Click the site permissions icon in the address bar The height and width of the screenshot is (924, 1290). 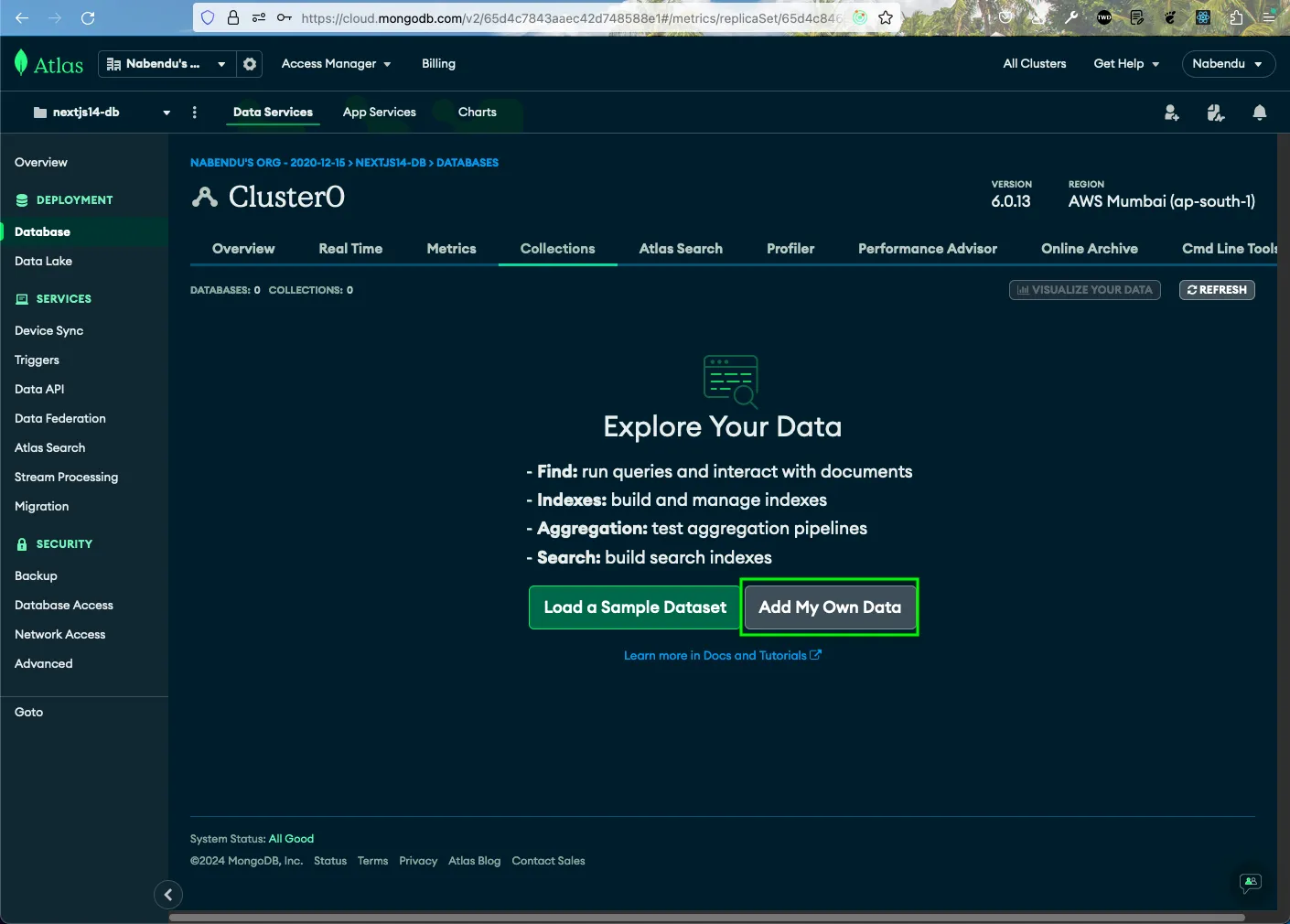[x=259, y=17]
